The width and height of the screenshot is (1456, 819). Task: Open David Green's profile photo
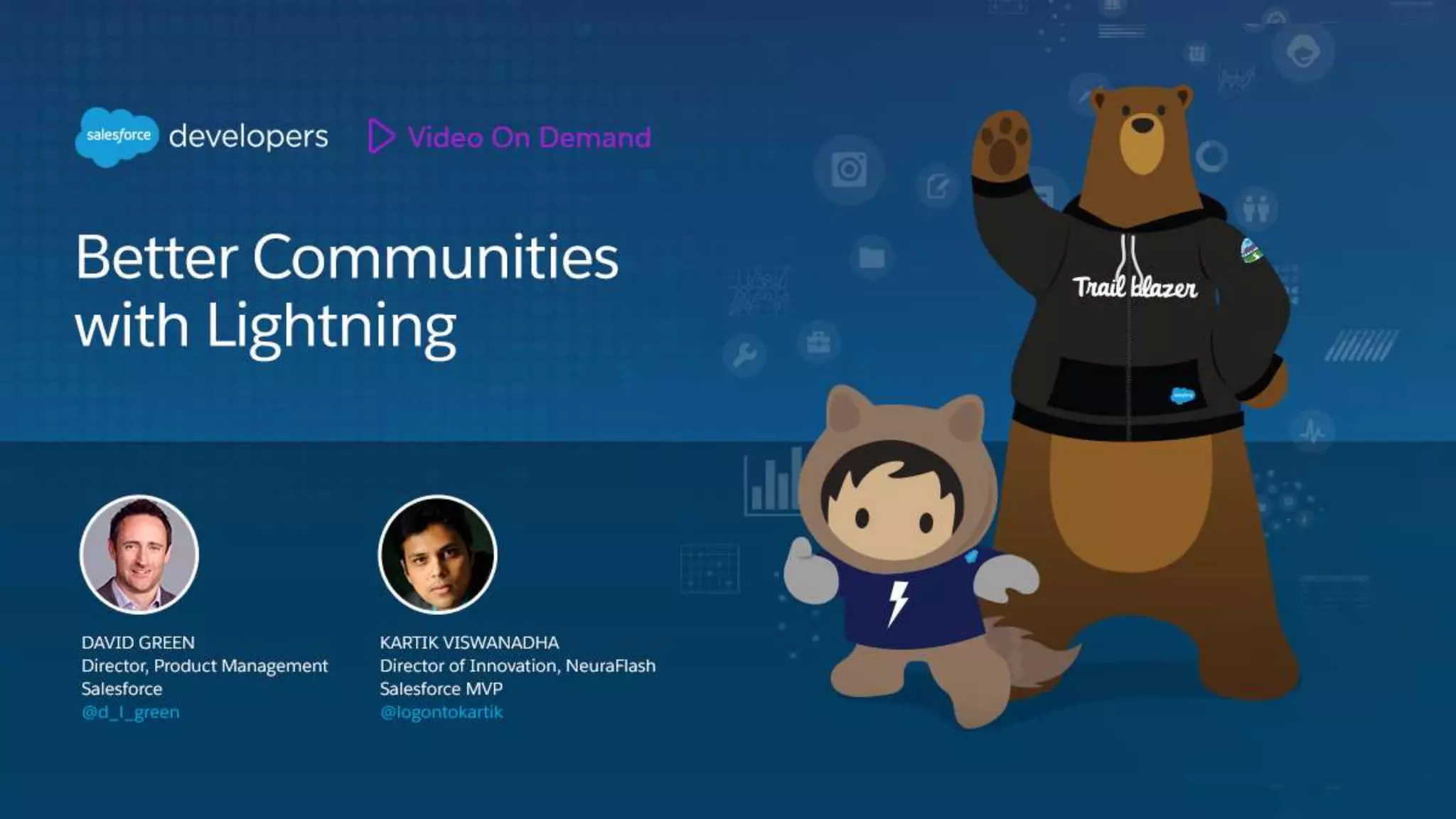[139, 555]
